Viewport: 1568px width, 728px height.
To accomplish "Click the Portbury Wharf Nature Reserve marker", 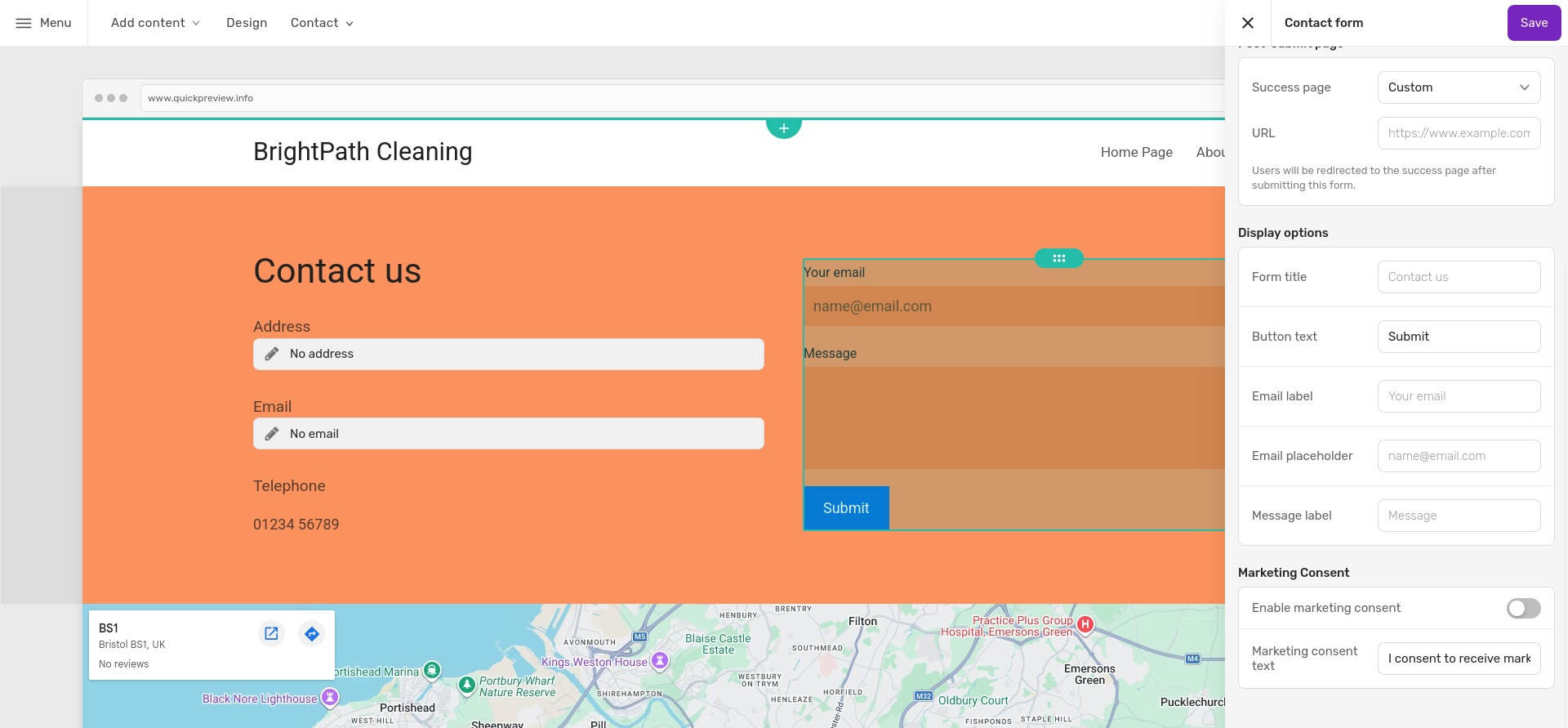I will click(467, 685).
